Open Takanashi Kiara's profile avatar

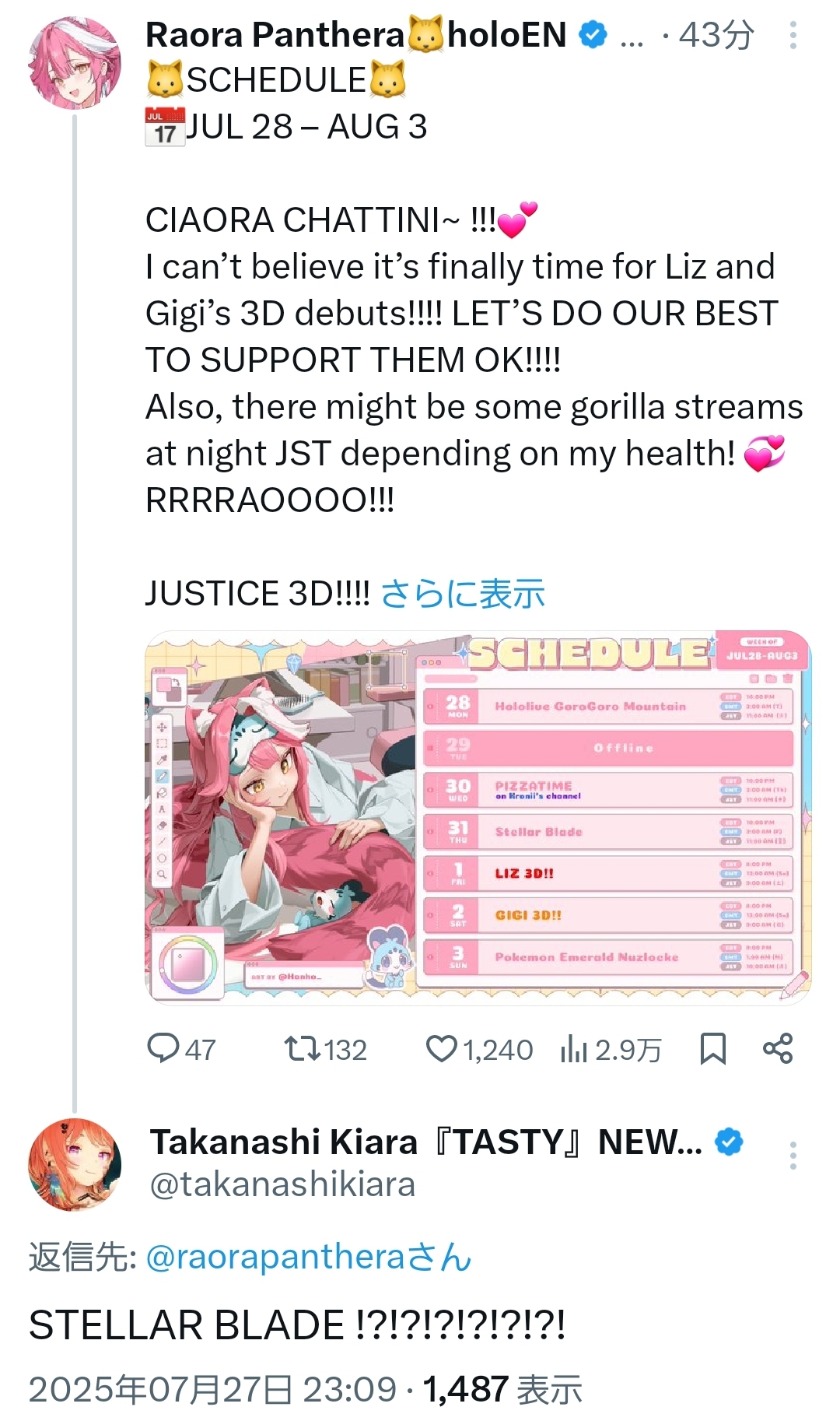75,1165
